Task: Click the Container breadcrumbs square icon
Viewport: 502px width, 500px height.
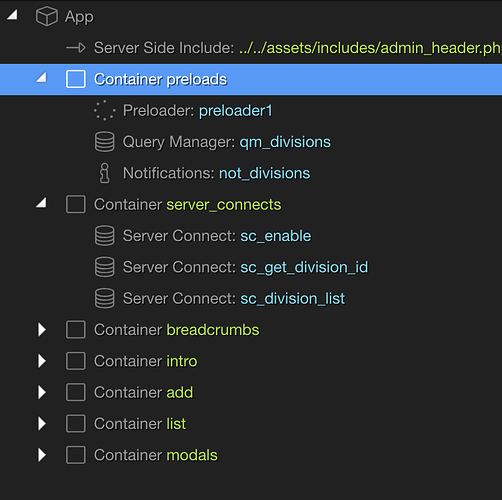Action: pos(76,330)
